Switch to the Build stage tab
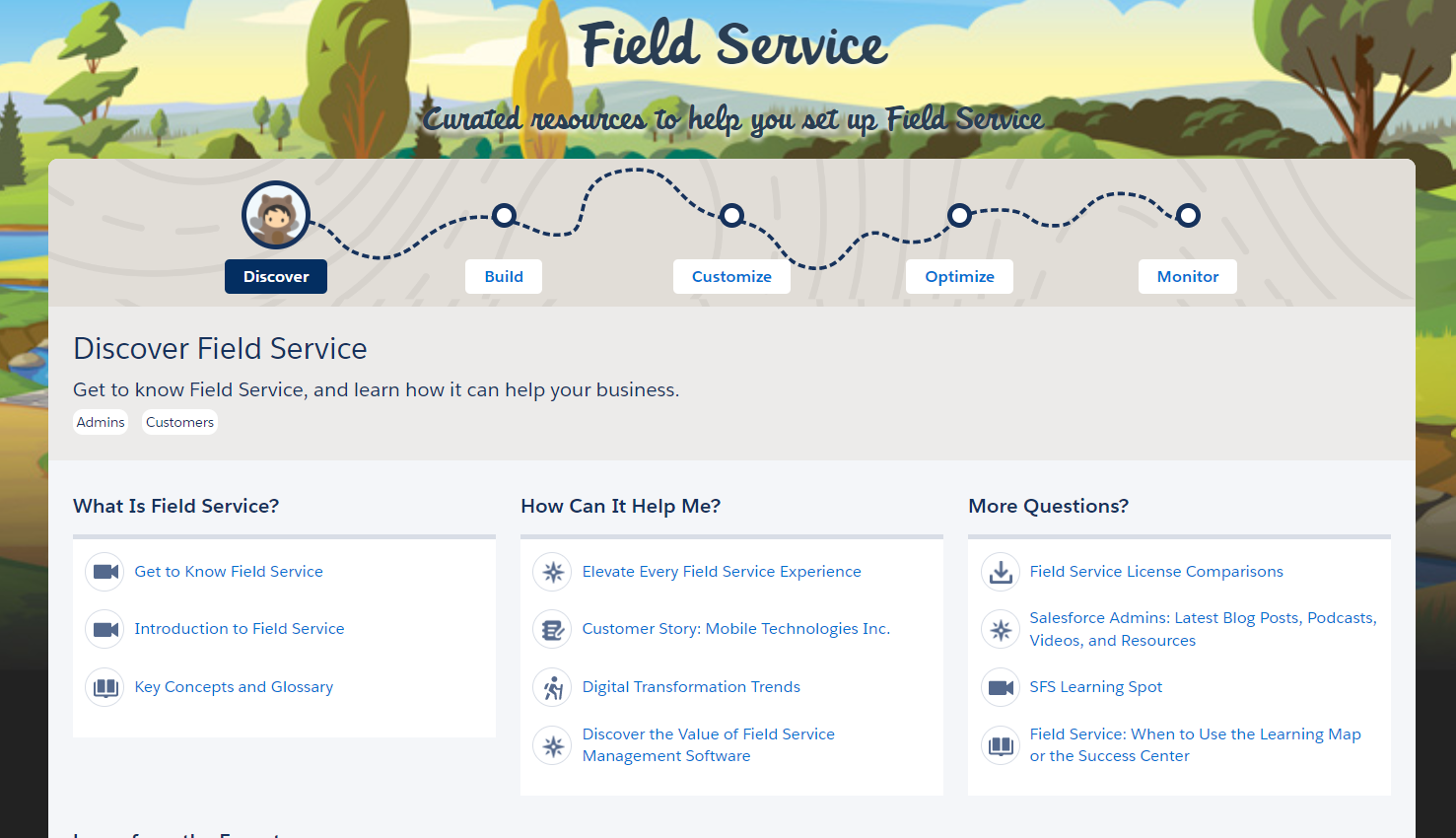 504,277
